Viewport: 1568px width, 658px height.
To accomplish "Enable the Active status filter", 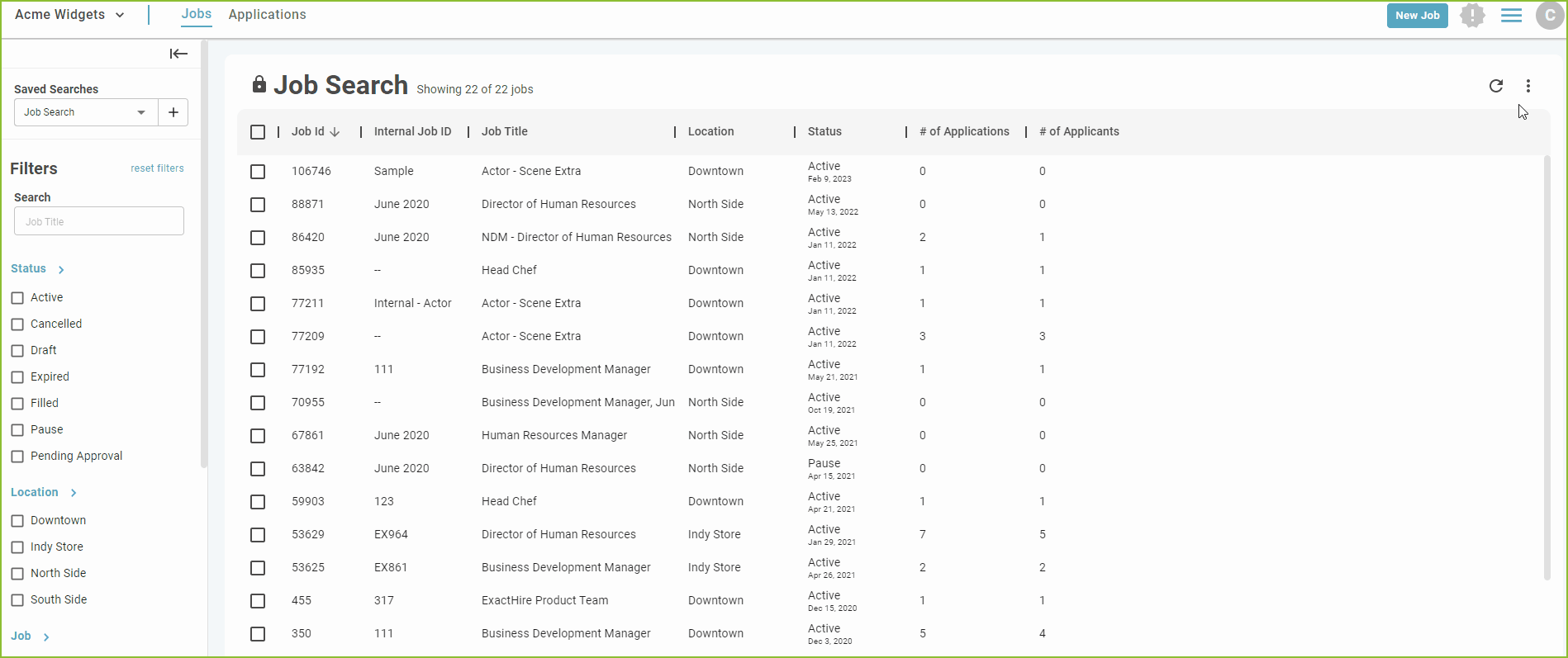I will point(17,298).
